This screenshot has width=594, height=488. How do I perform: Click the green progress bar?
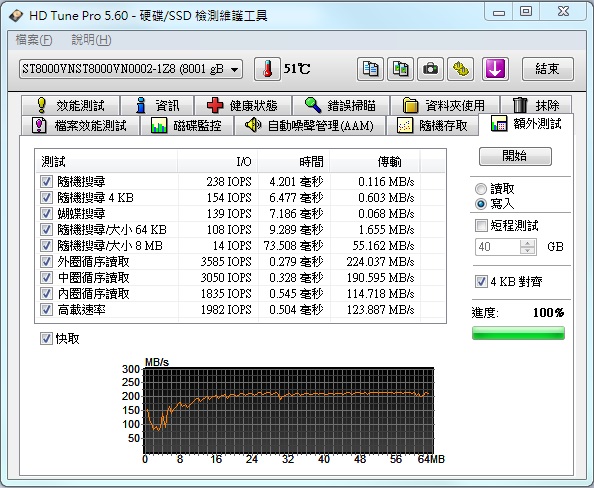[518, 333]
